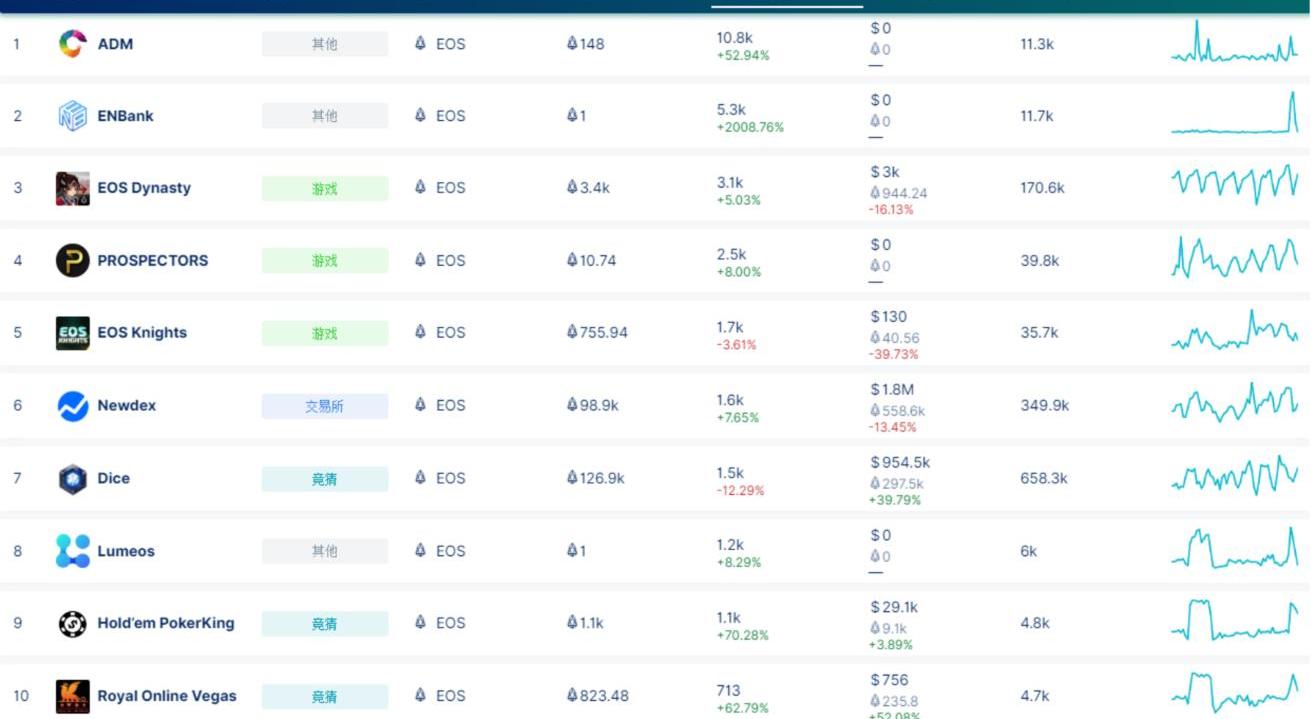The width and height of the screenshot is (1311, 719).
Task: Click the 170.6k transactions for EOS Dynasty
Action: [1042, 187]
